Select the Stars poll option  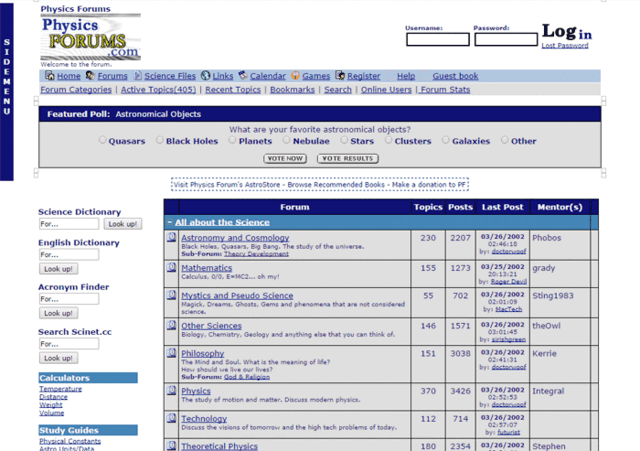(344, 140)
